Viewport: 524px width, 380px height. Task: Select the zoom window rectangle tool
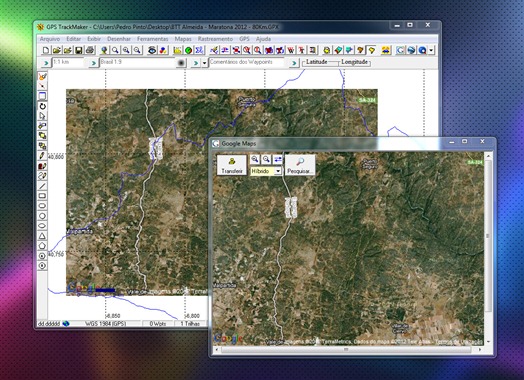pos(42,96)
